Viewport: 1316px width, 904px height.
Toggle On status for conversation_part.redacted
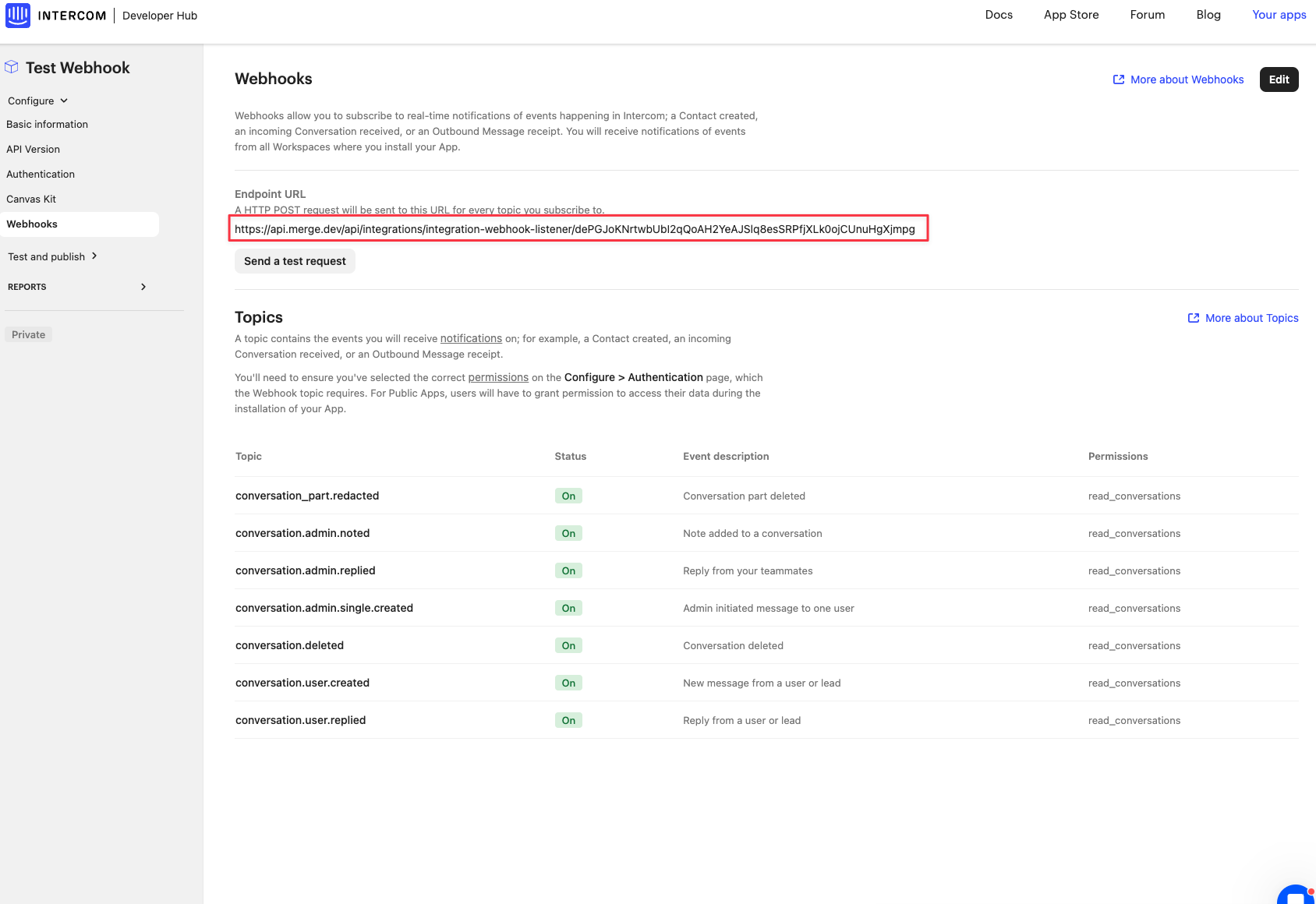click(x=568, y=496)
